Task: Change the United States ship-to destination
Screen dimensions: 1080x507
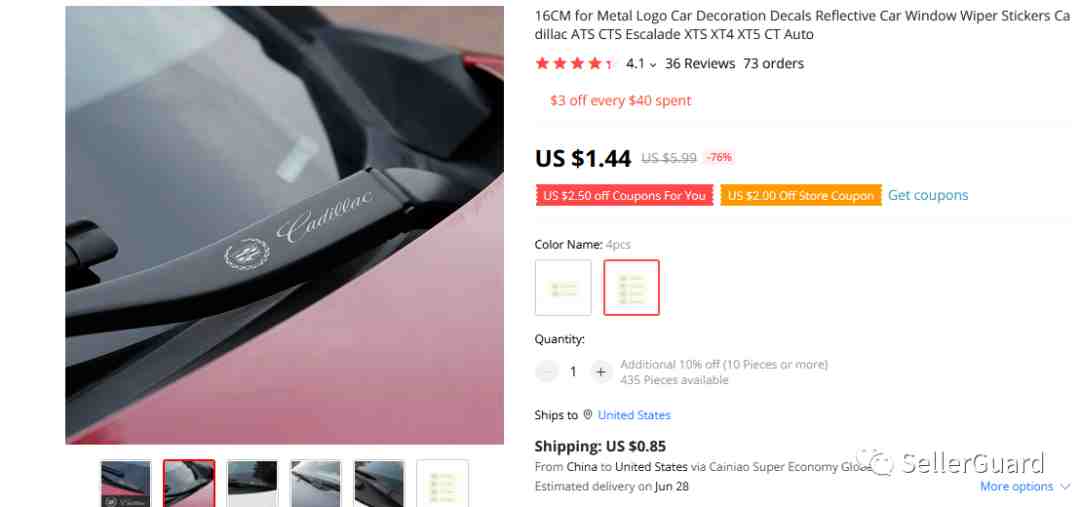Action: click(634, 415)
